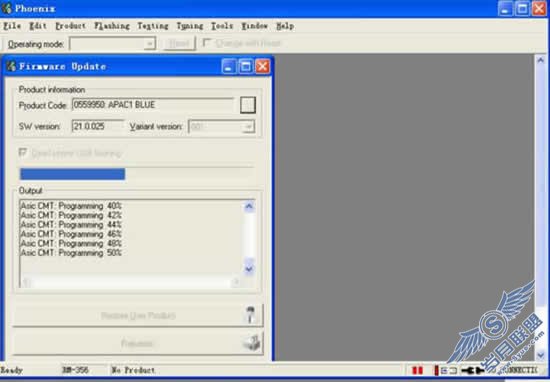The height and width of the screenshot is (382, 550).
Task: Expand the Operating mode dropdown
Action: click(x=150, y=43)
